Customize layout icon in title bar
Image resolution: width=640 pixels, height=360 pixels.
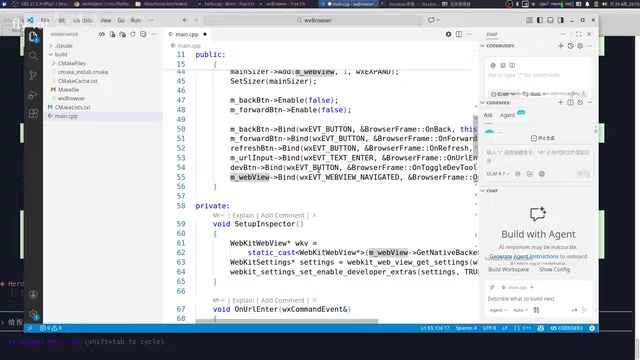[x=529, y=20]
